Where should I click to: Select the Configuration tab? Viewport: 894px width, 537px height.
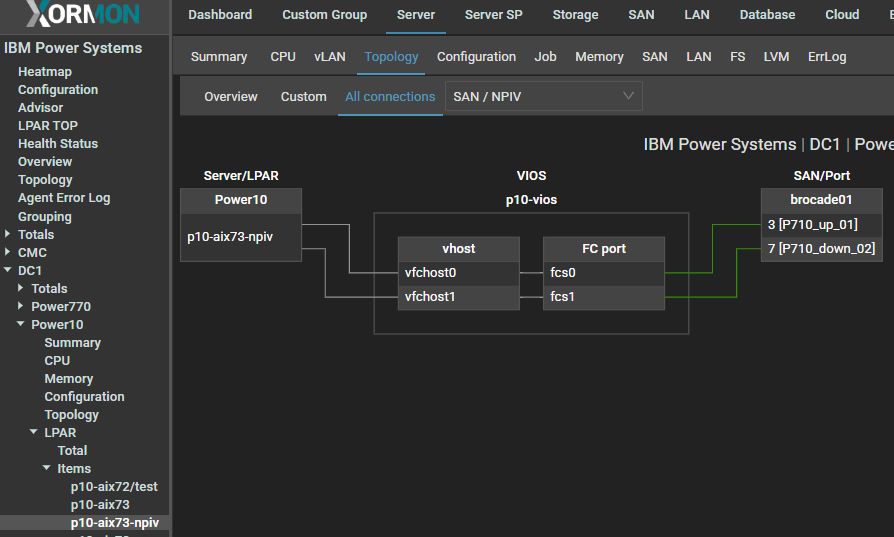476,57
